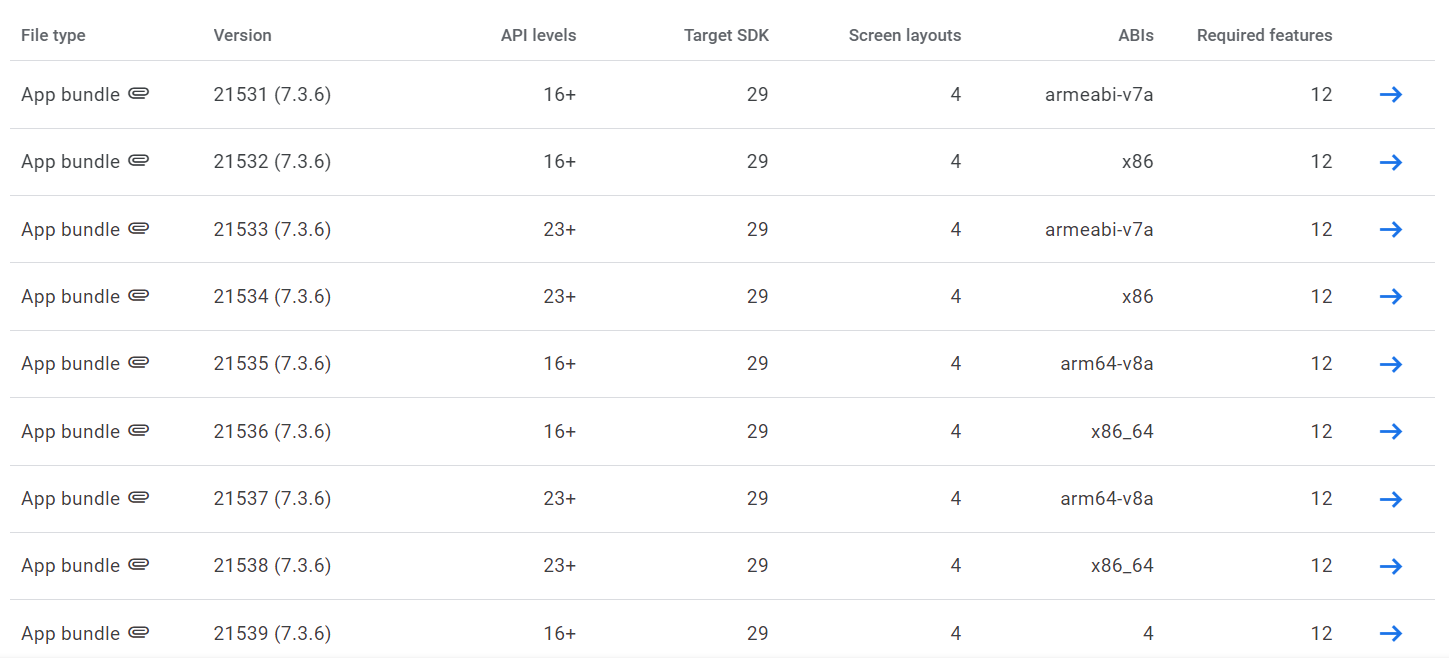Click the Required features column header
Image resolution: width=1449 pixels, height=658 pixels.
tap(1264, 35)
